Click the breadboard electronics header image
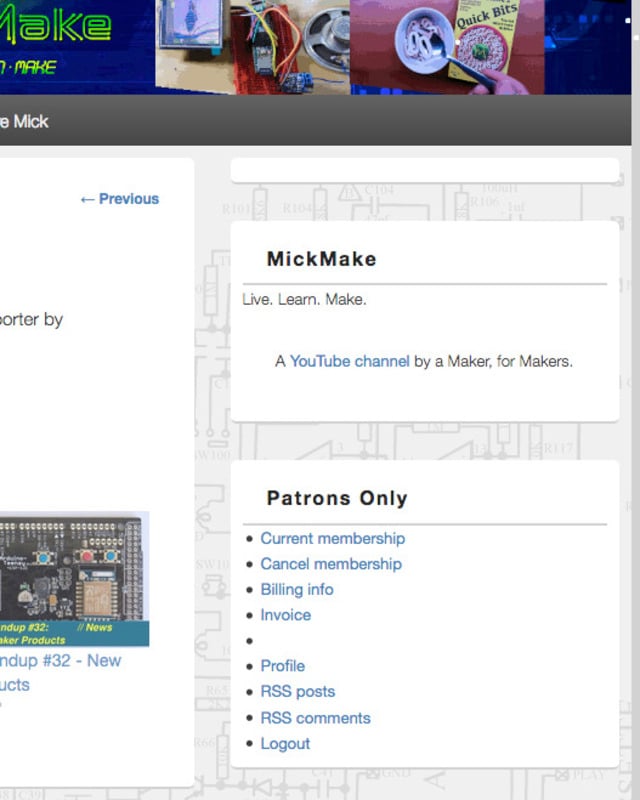This screenshot has height=800, width=640. 253,47
